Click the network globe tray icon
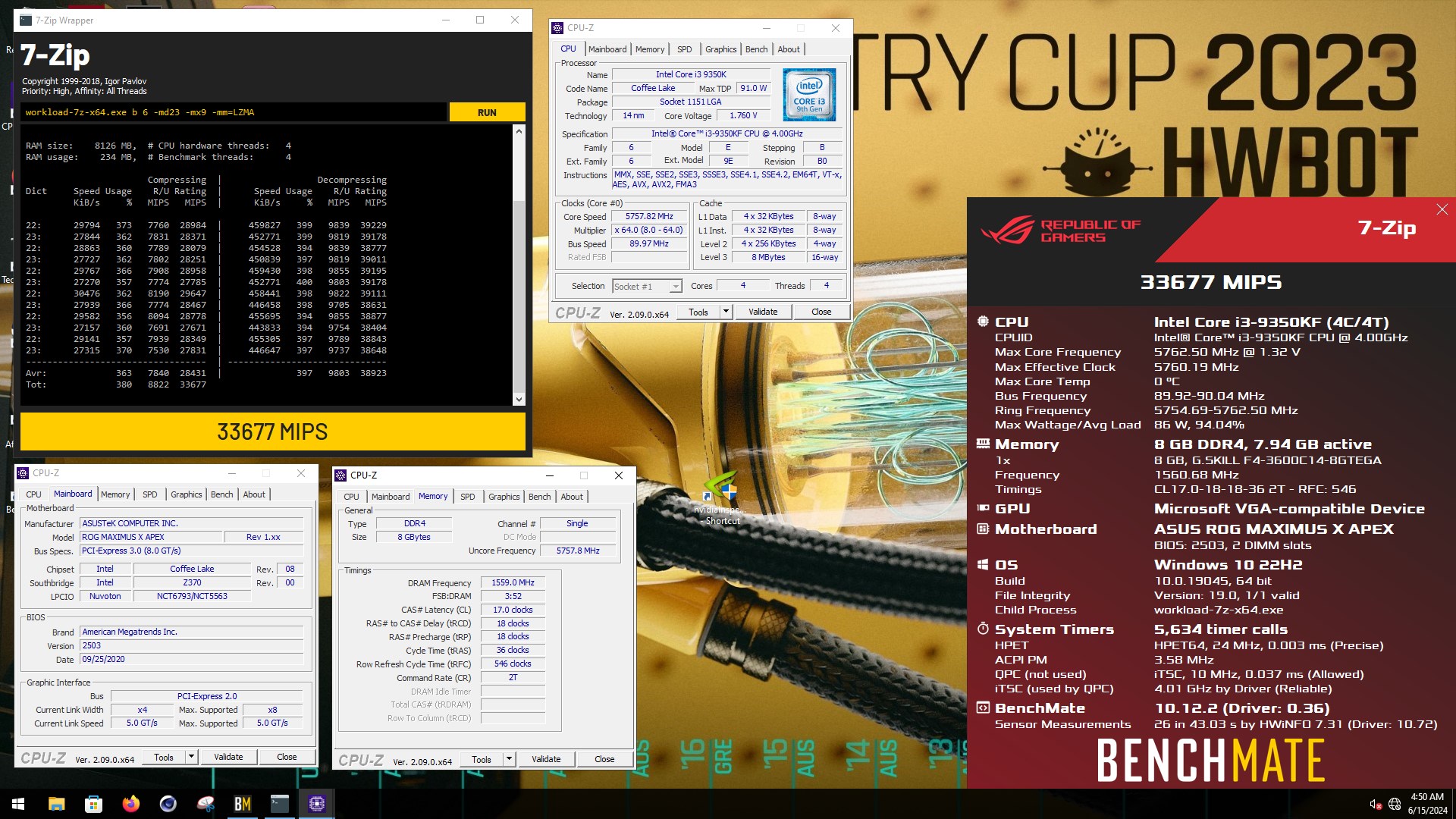Image resolution: width=1456 pixels, height=819 pixels. [1395, 805]
